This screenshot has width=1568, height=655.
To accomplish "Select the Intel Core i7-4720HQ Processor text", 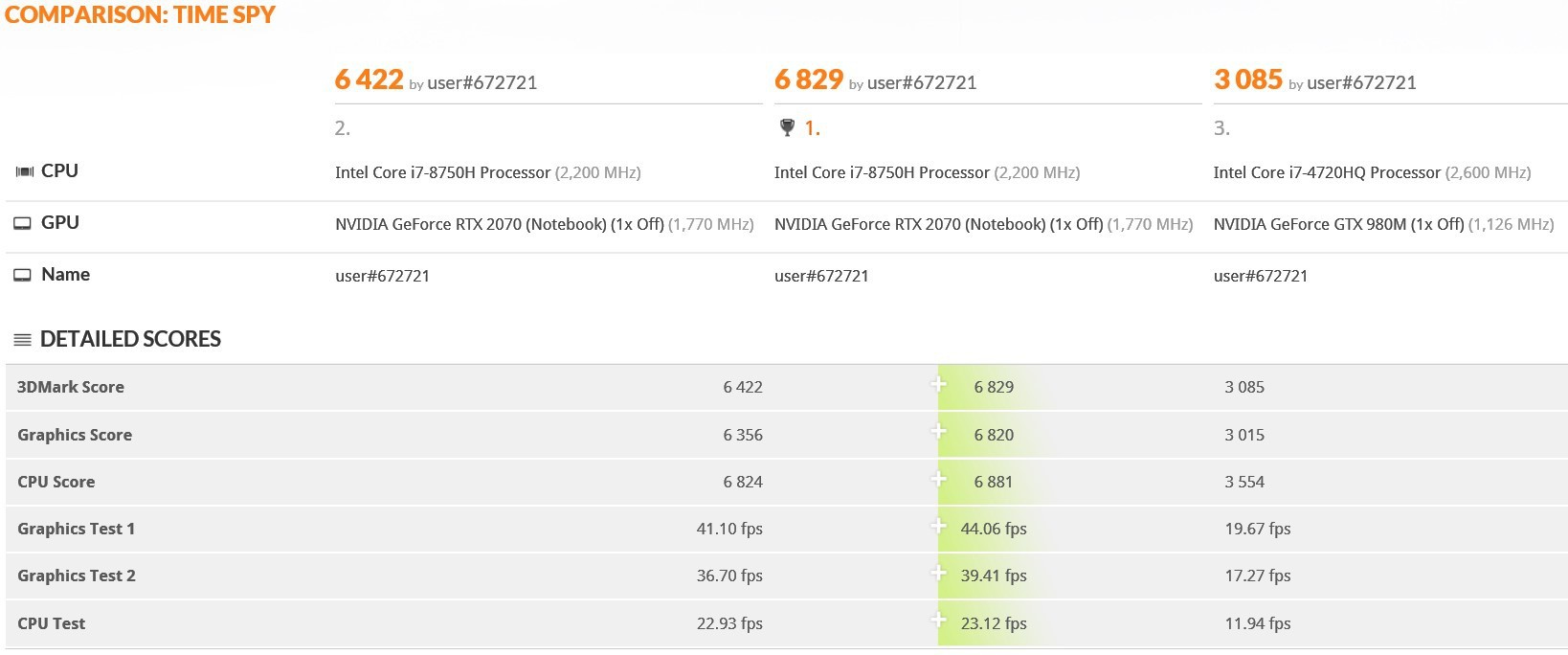I will pos(1326,173).
